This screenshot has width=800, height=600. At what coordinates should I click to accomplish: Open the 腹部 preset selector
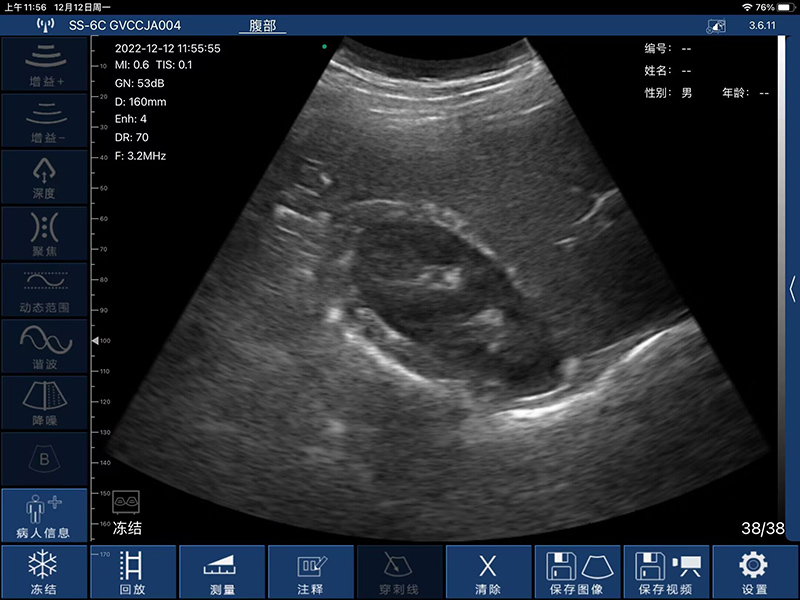click(x=262, y=26)
